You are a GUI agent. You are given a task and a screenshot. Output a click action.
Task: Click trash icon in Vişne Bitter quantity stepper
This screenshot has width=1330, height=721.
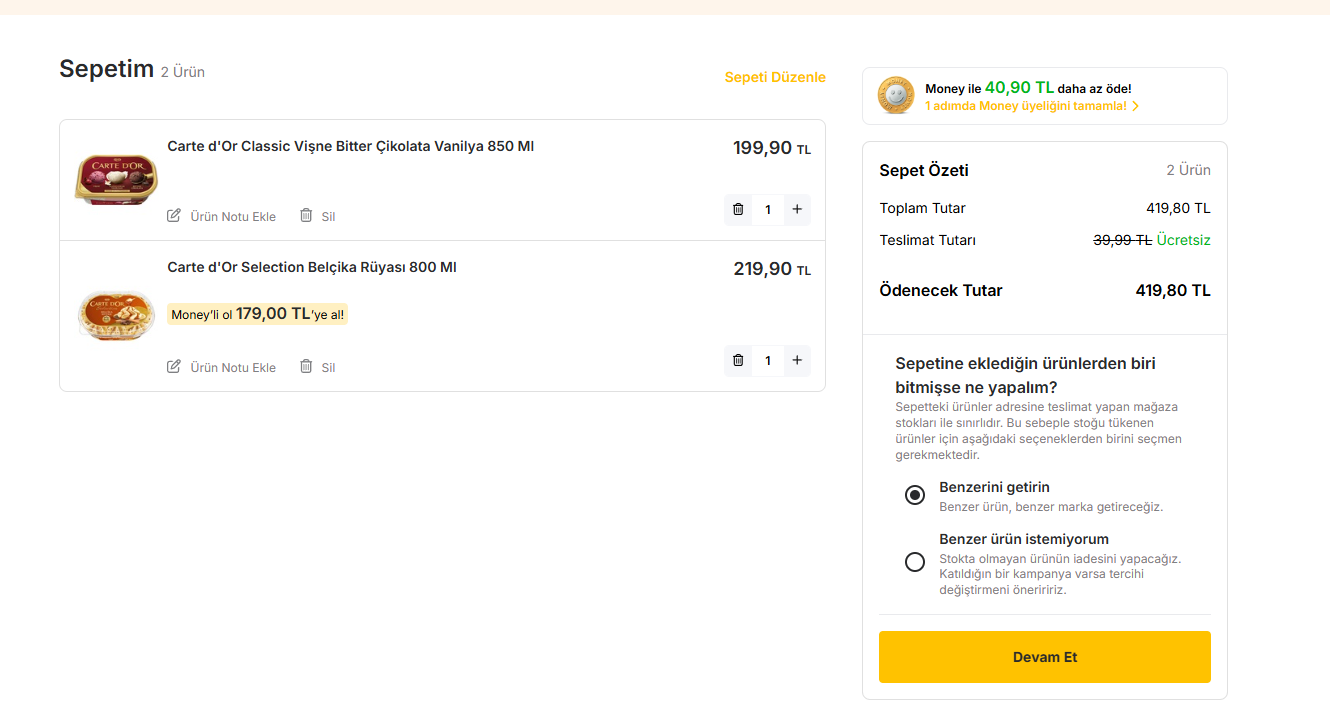[x=738, y=210]
